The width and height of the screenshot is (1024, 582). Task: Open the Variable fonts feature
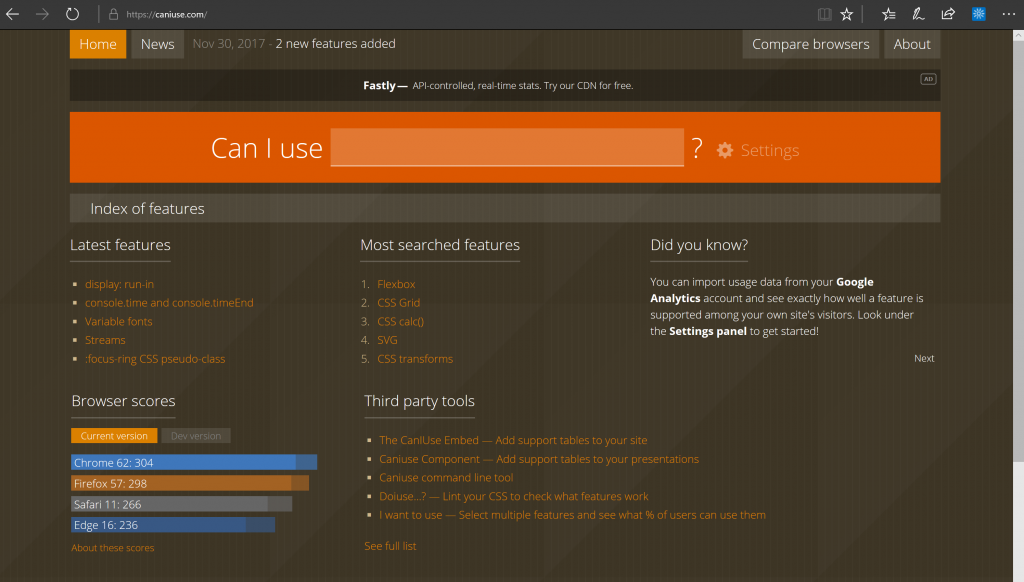coord(118,321)
